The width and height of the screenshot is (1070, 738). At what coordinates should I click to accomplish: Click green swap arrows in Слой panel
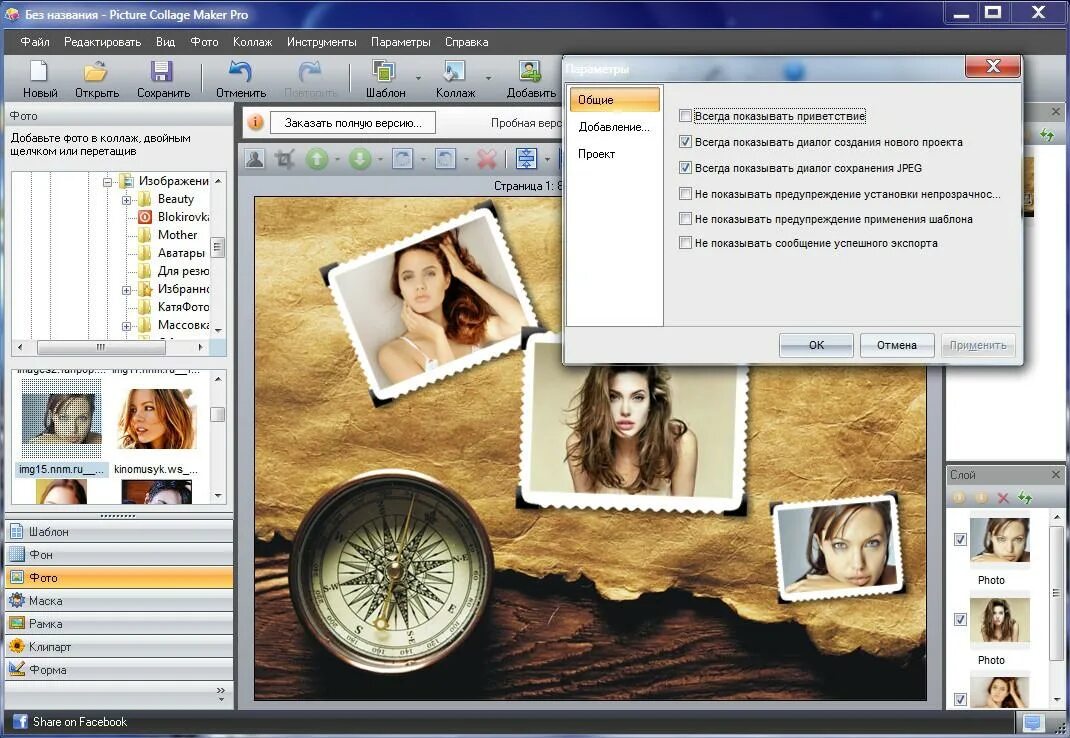[1025, 498]
